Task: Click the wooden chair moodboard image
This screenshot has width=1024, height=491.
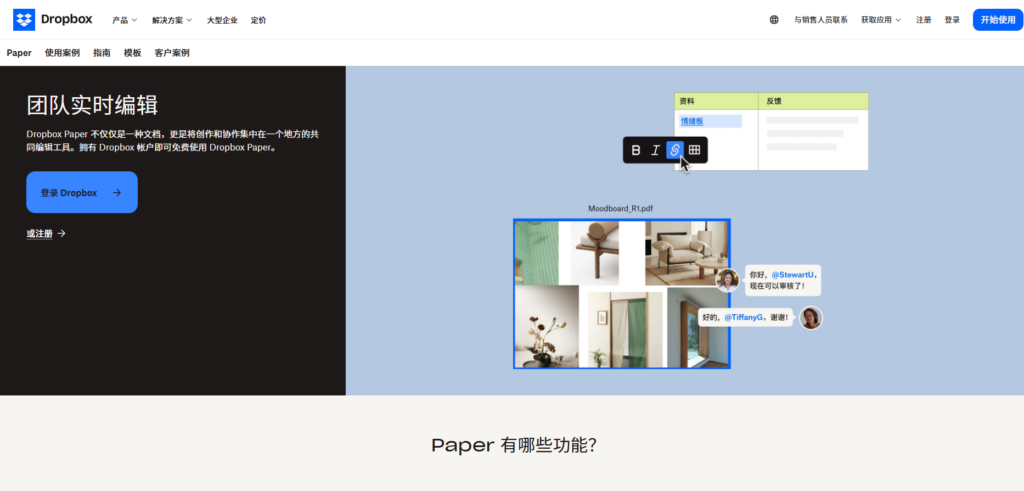Action: 595,253
